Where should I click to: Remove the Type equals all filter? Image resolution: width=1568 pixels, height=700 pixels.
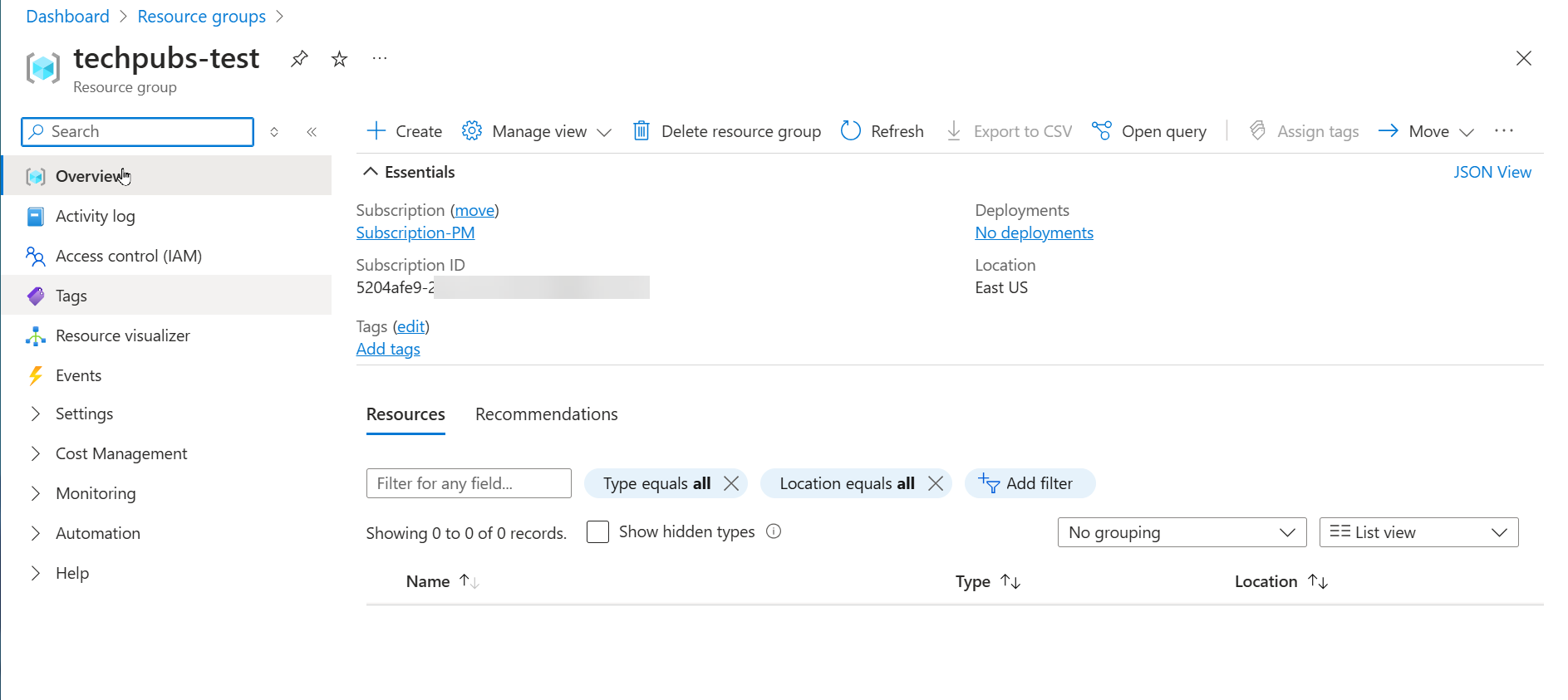[731, 483]
